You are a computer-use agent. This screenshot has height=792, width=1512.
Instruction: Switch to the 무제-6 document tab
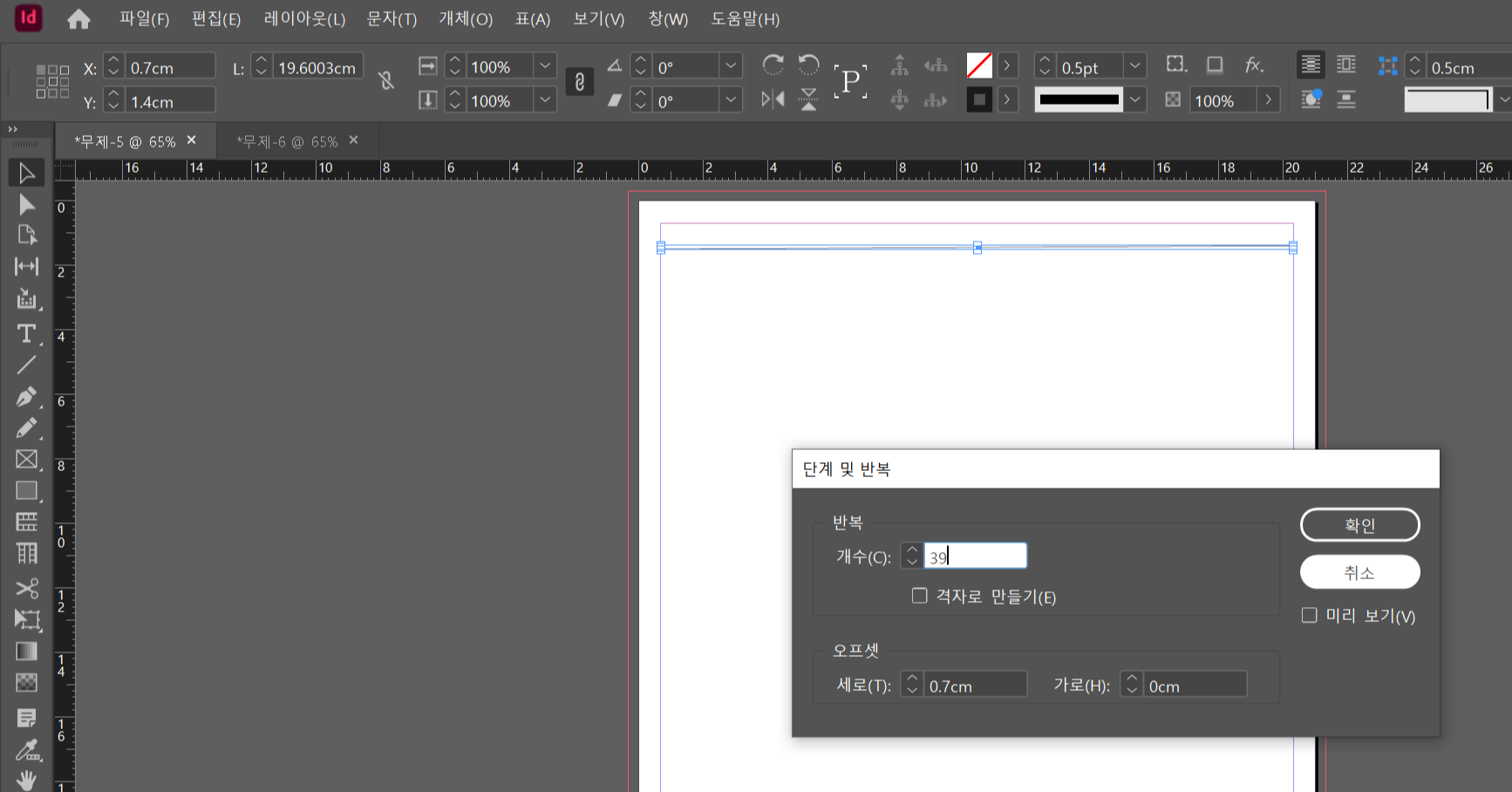tap(288, 141)
